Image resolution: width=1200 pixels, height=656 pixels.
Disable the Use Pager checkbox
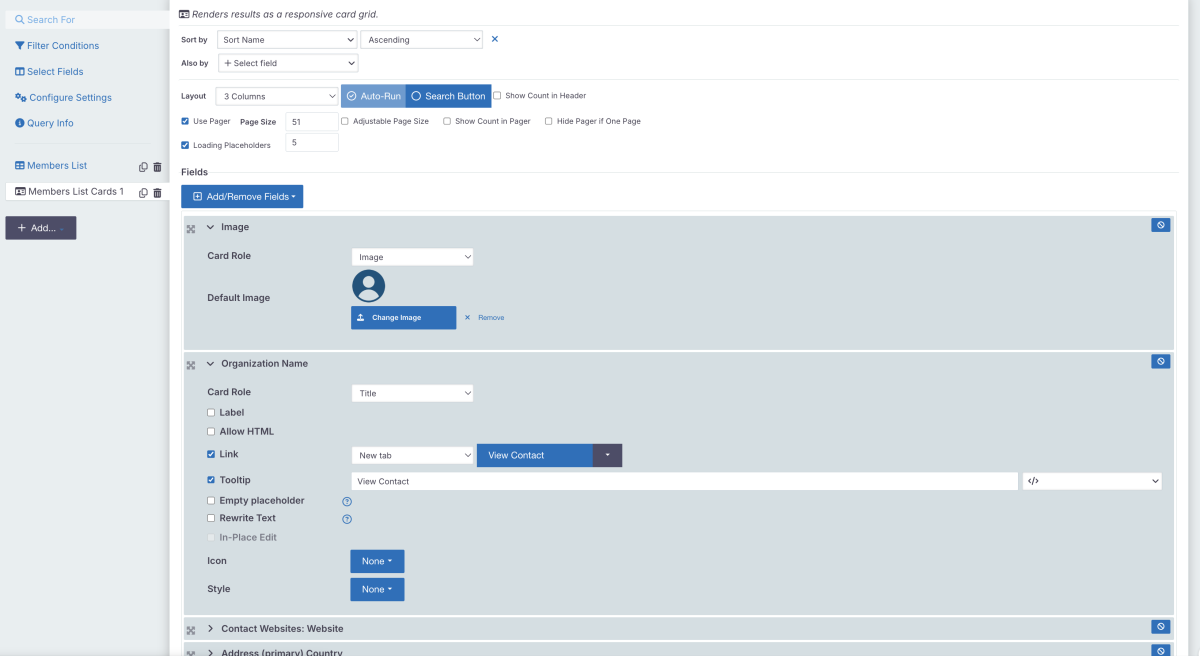[x=185, y=121]
